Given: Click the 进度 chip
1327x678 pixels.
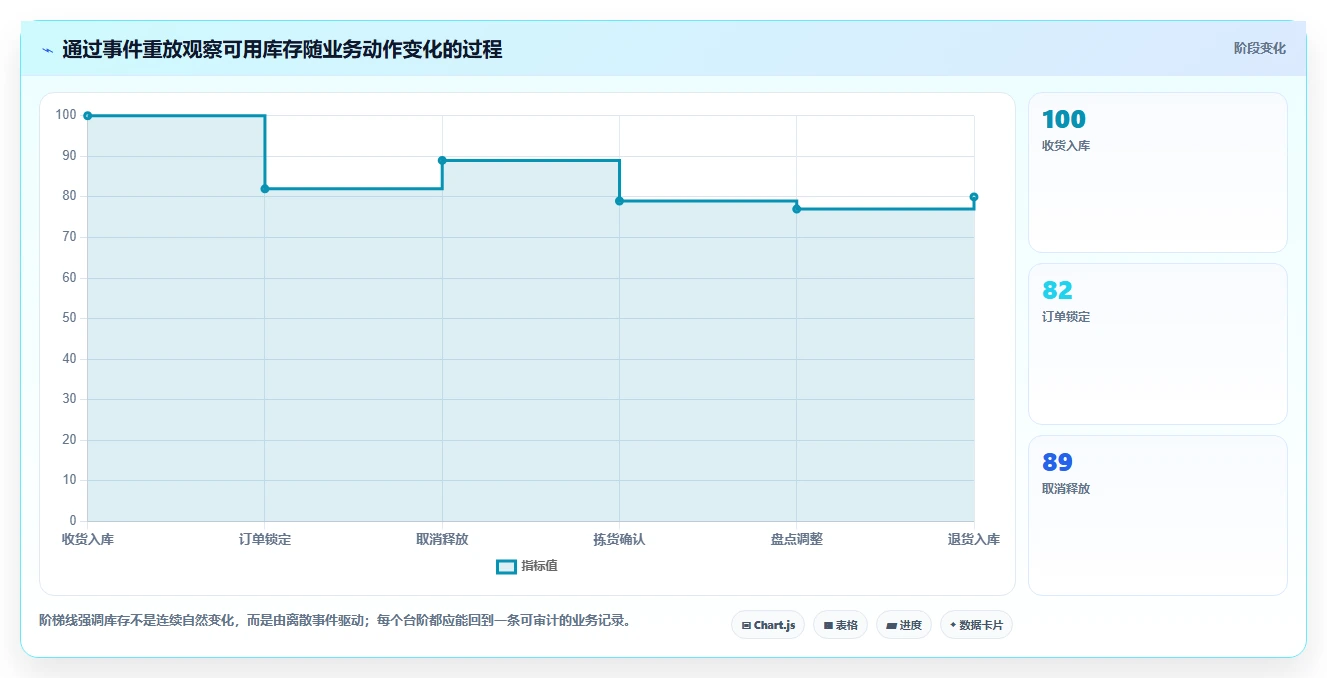Looking at the screenshot, I should coord(904,625).
